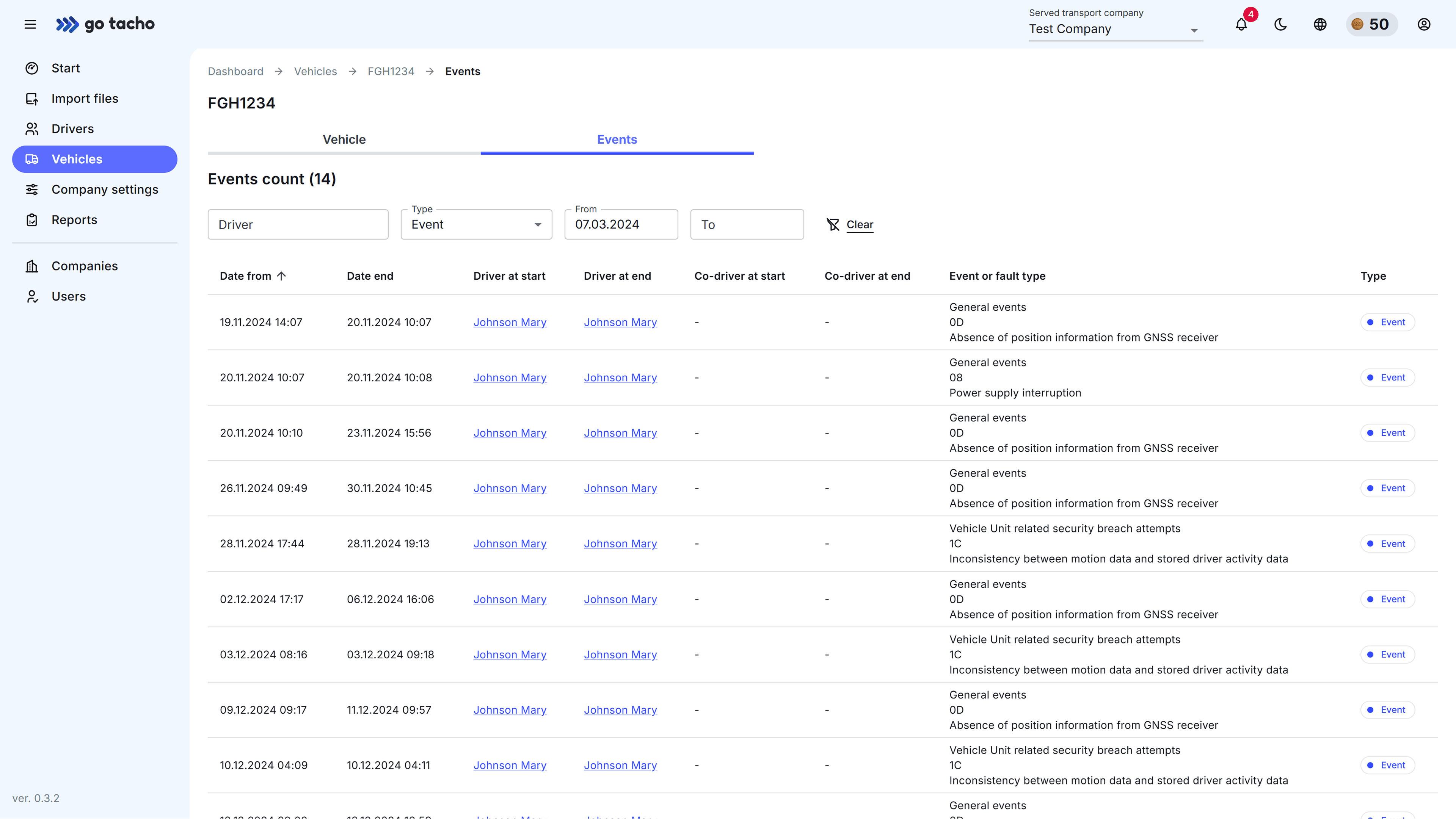Open Johnson Mary driver at start, 26.11.2024 row
This screenshot has width=1456, height=819.
point(510,489)
